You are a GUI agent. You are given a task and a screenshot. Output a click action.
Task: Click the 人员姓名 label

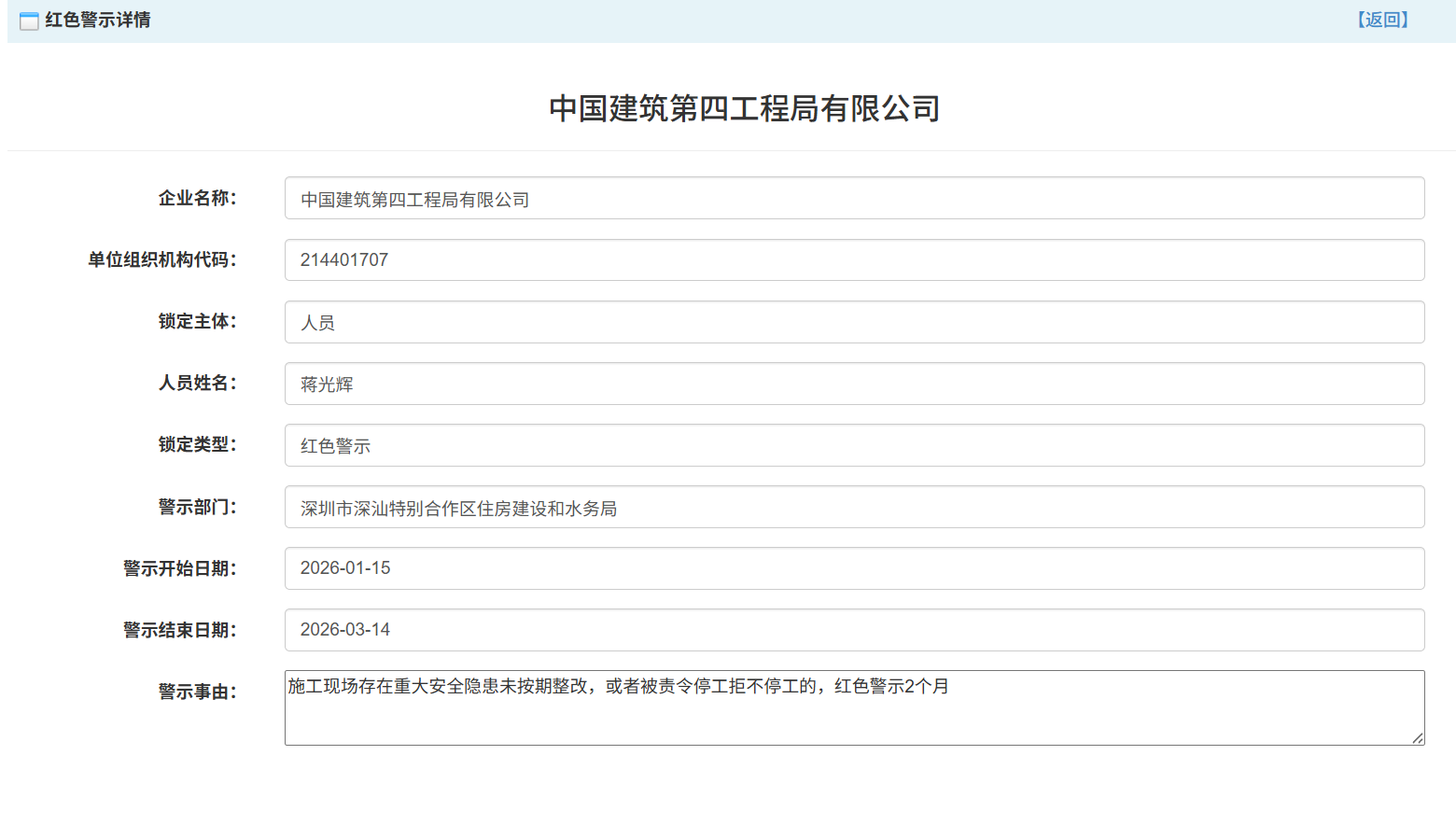[x=197, y=383]
